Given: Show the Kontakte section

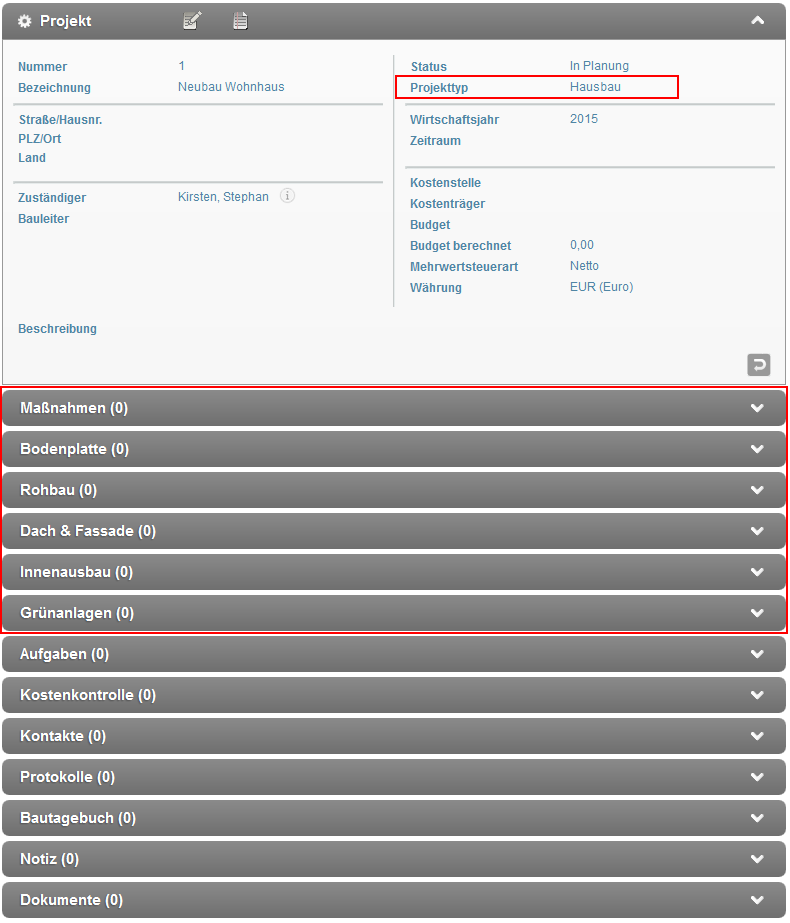Looking at the screenshot, I should (x=757, y=736).
